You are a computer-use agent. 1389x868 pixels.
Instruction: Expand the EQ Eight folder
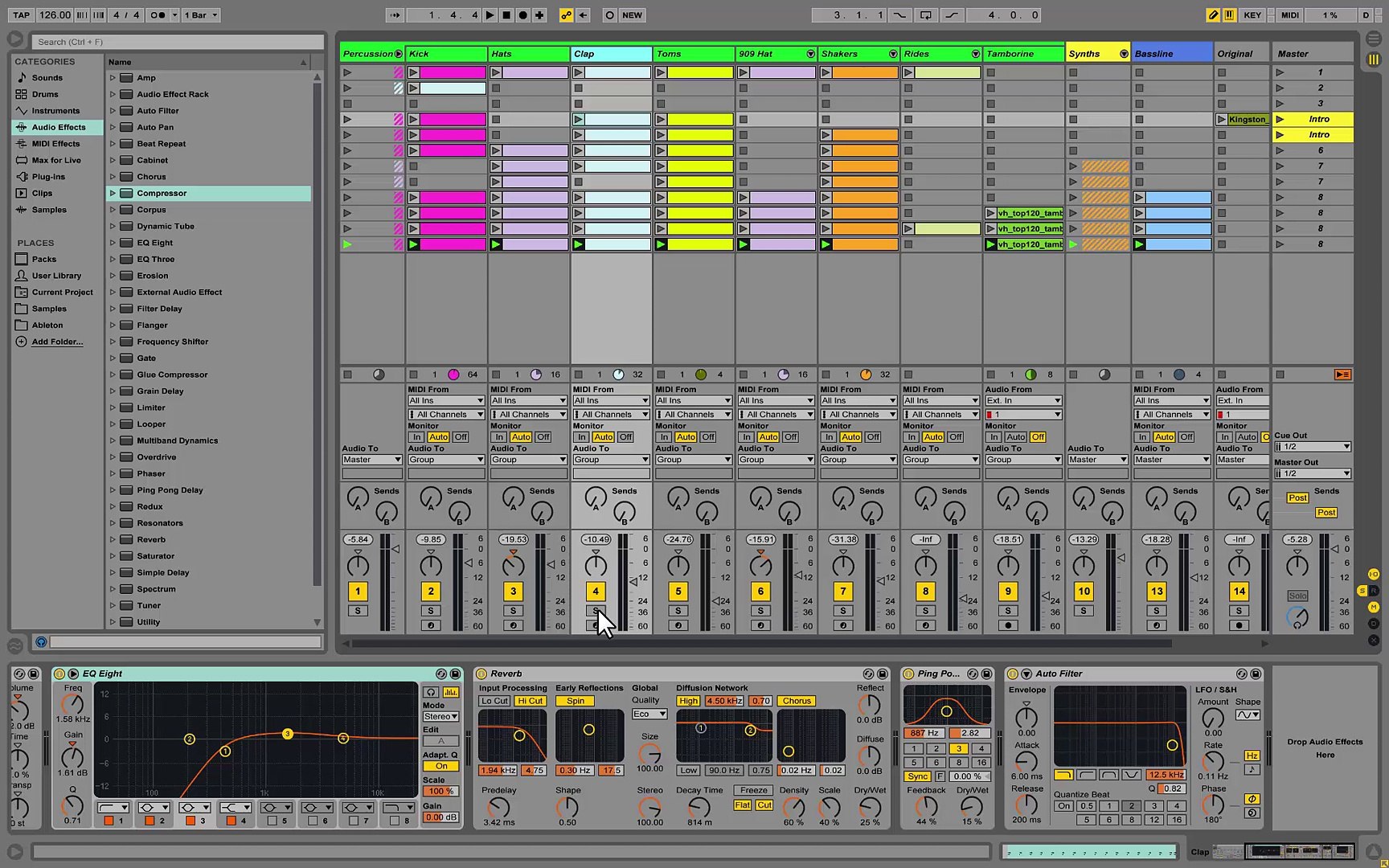click(x=113, y=243)
